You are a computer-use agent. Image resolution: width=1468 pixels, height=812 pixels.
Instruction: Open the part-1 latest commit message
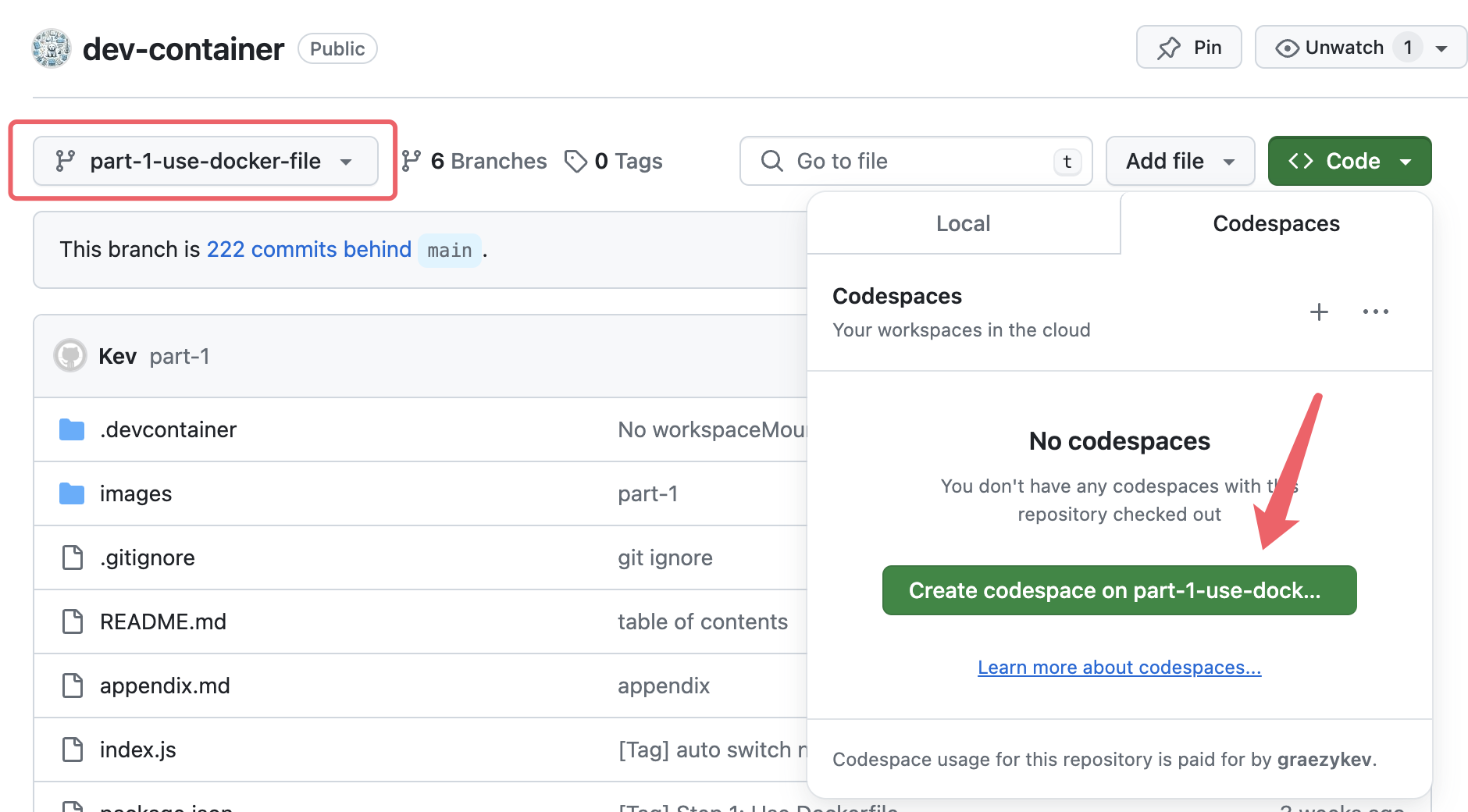[x=180, y=356]
